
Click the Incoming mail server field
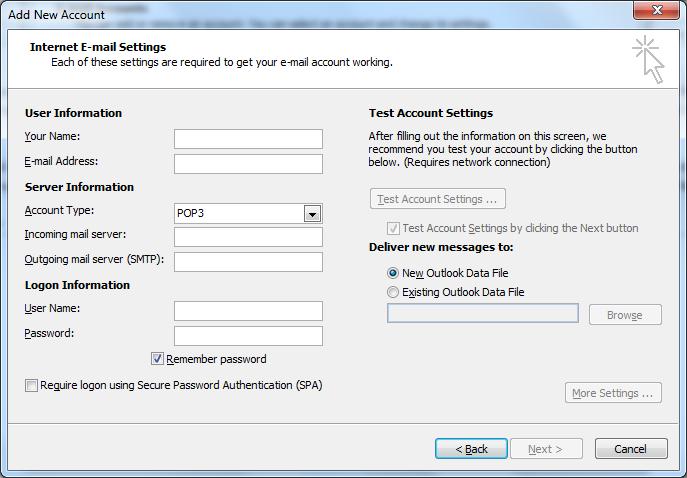click(248, 237)
